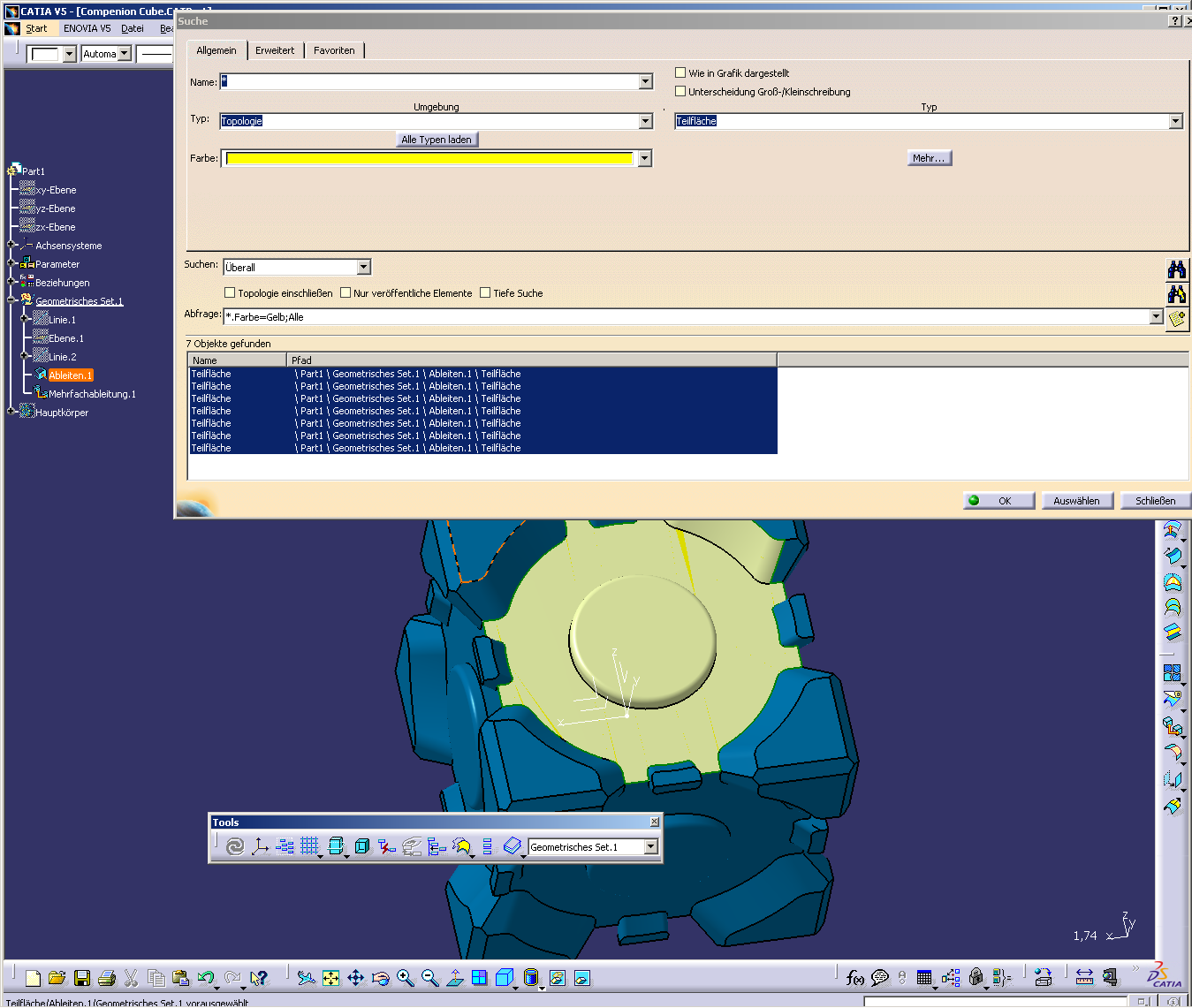The height and width of the screenshot is (1008, 1192).
Task: Select xy-Ebene in the spec tree
Action: click(56, 190)
